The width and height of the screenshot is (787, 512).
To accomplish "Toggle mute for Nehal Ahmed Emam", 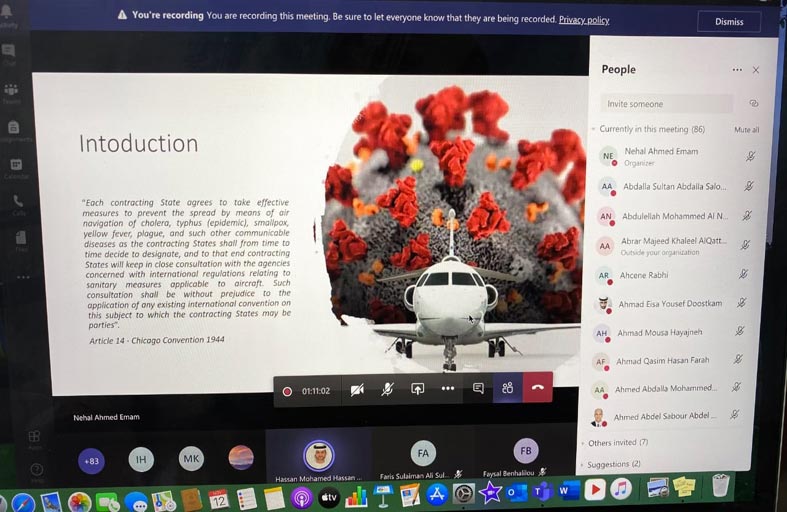I will pos(750,156).
